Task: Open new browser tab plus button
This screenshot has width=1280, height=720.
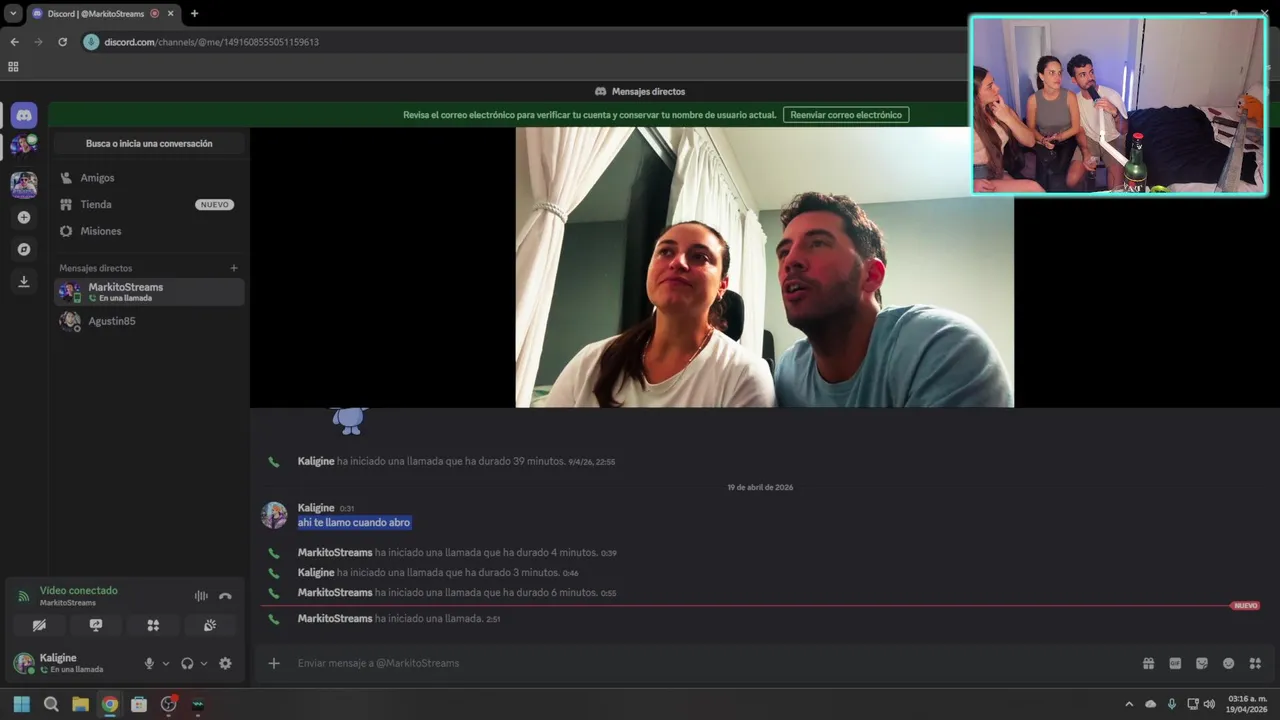Action: (194, 13)
